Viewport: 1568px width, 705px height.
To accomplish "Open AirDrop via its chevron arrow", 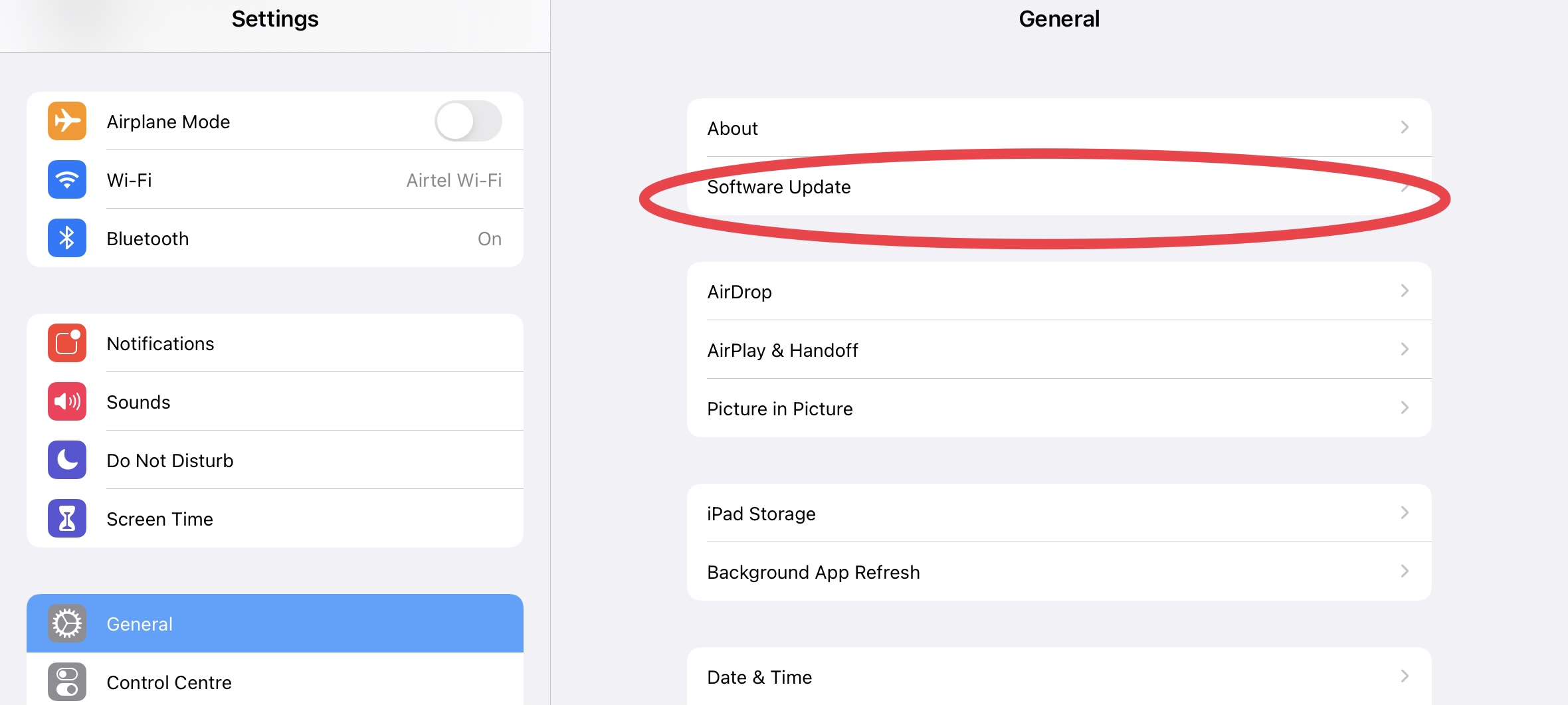I will (x=1405, y=290).
